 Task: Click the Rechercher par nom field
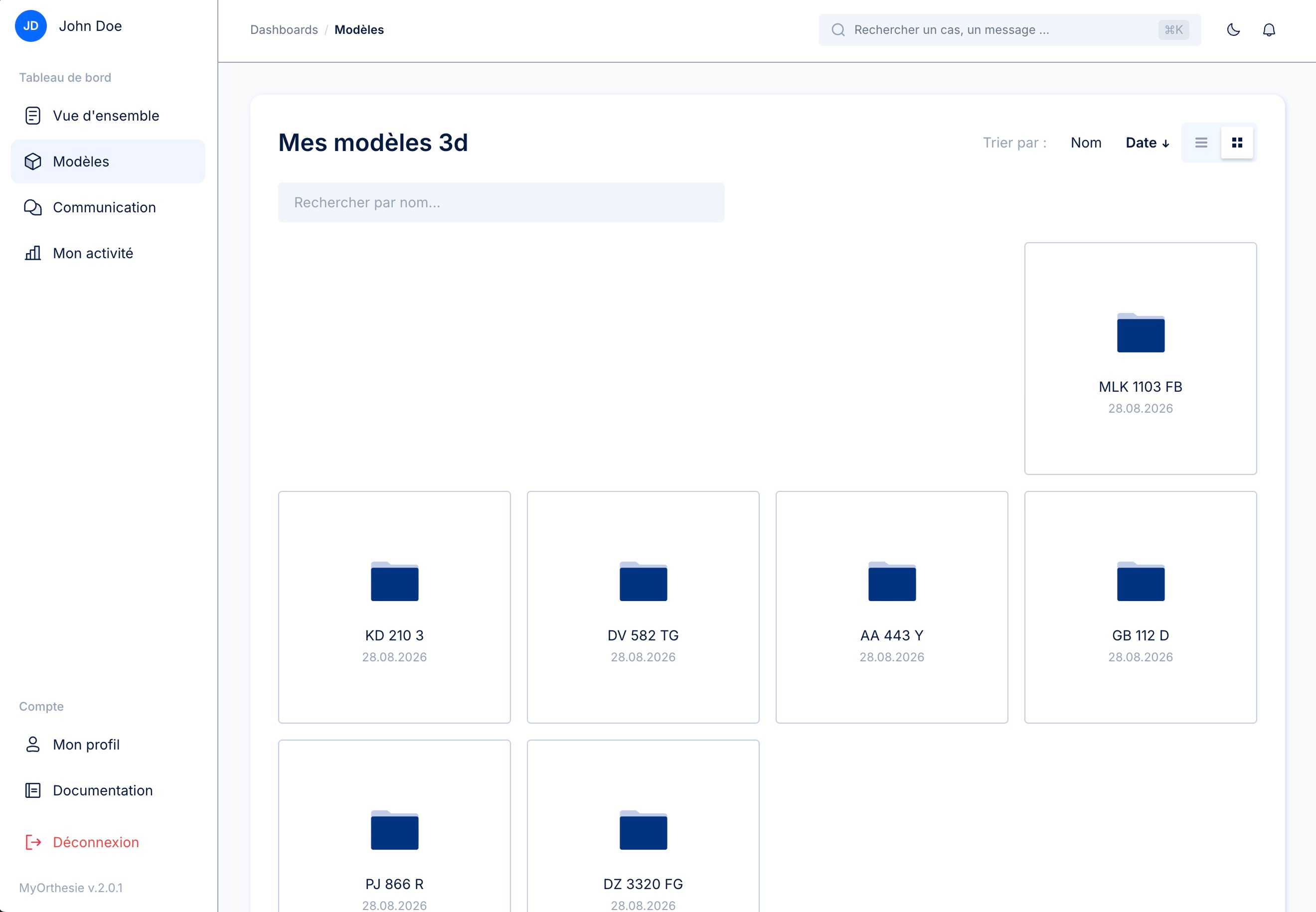point(501,202)
